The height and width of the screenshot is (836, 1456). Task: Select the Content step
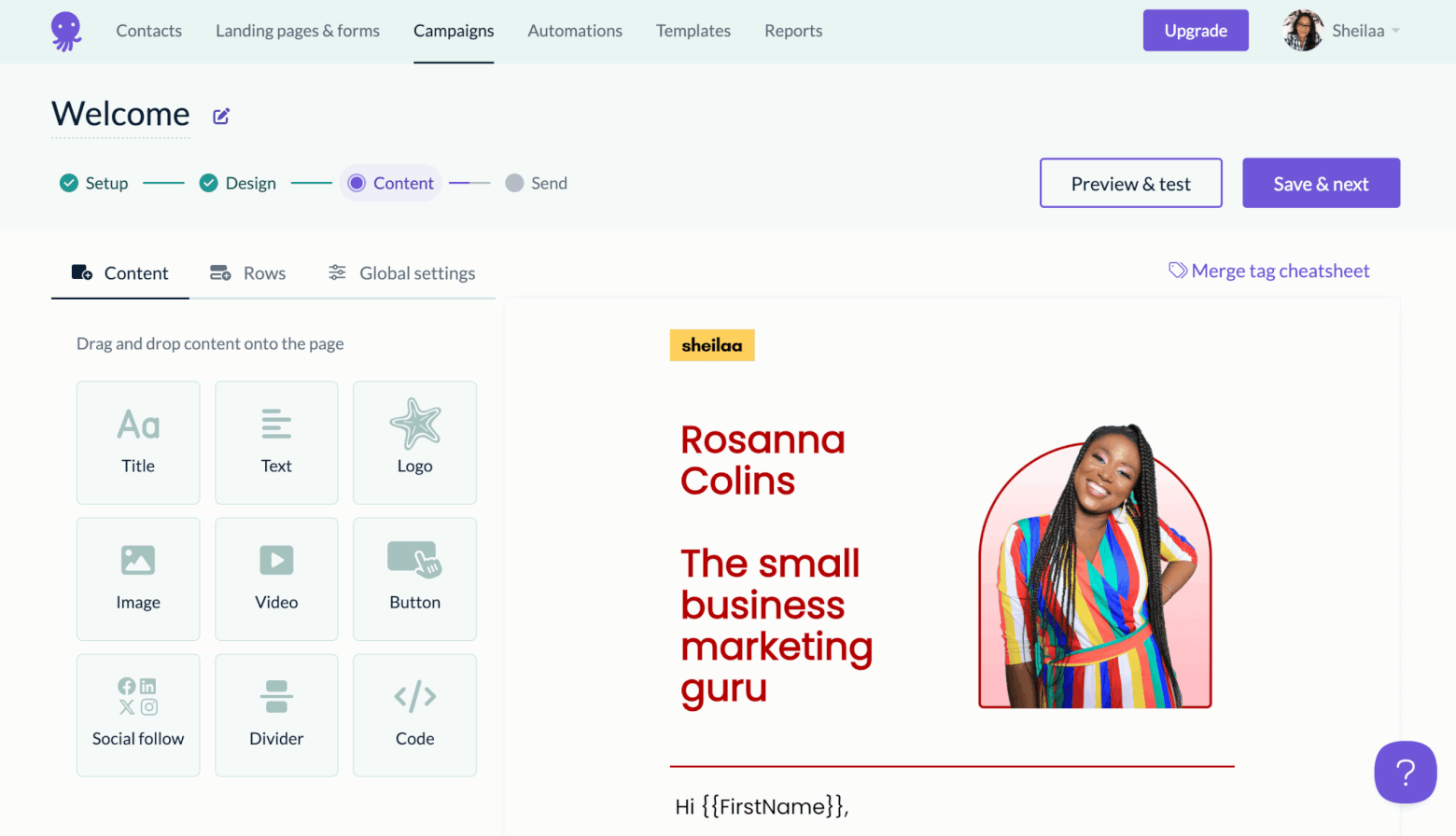(391, 183)
